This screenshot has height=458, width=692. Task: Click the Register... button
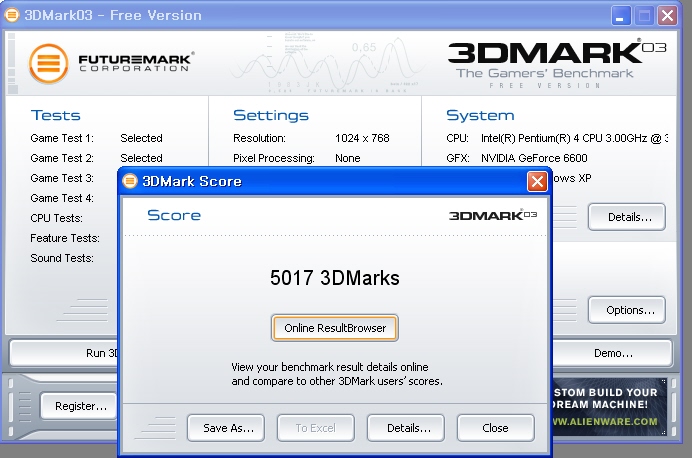click(x=79, y=406)
